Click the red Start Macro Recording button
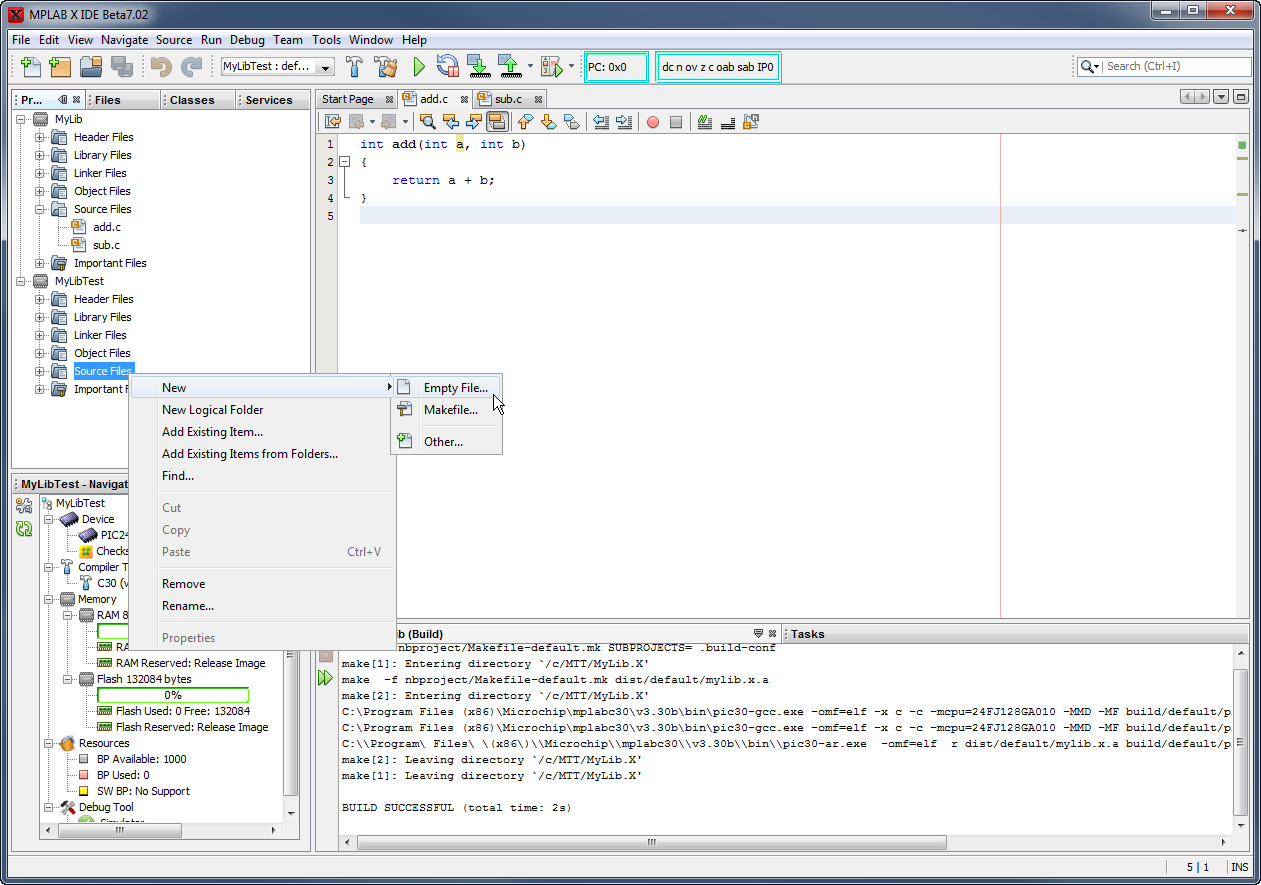 [x=653, y=122]
